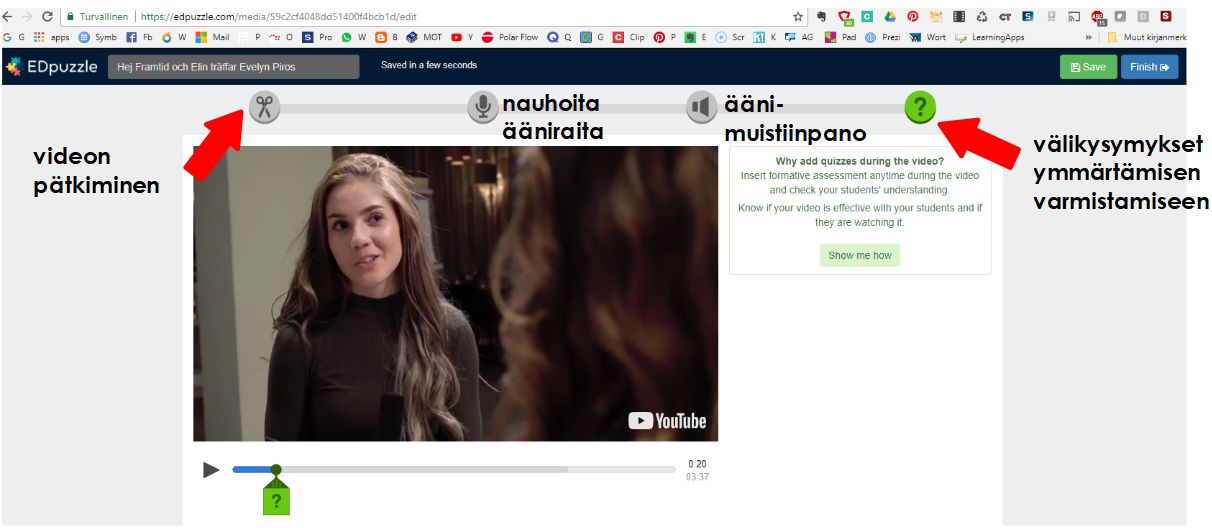Open the Muut kirjanmerkit bookmarks folder
This screenshot has width=1212, height=528.
click(x=1150, y=38)
